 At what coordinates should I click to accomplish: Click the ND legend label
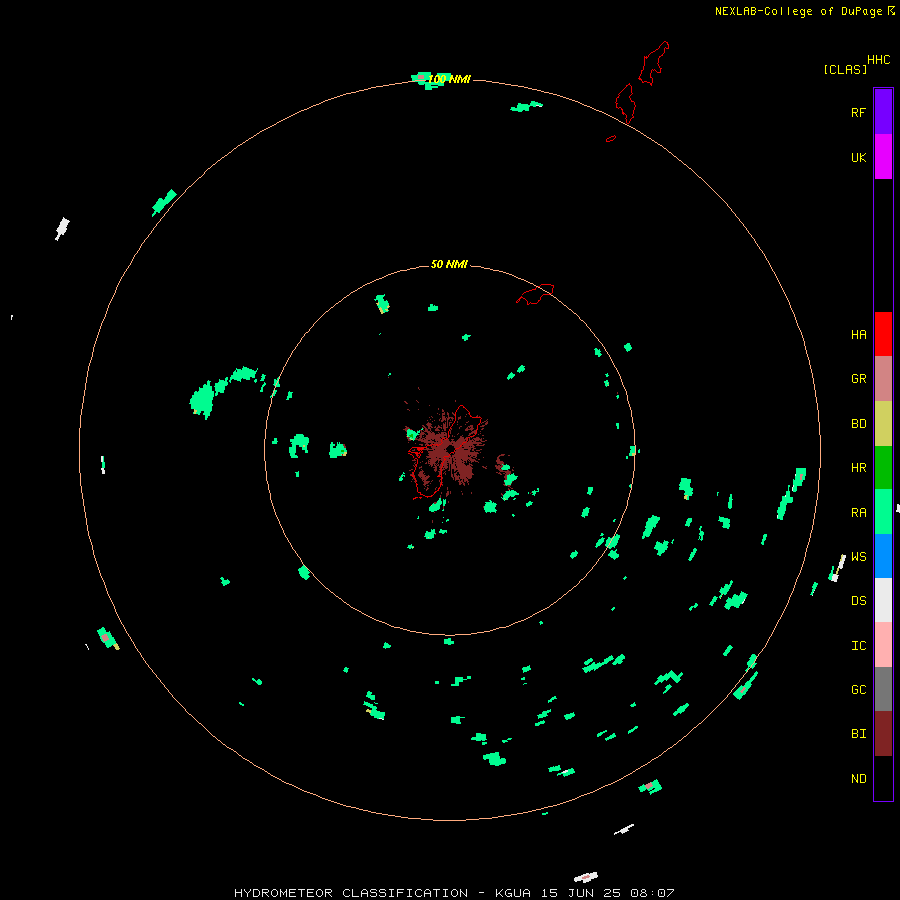pyautogui.click(x=858, y=778)
